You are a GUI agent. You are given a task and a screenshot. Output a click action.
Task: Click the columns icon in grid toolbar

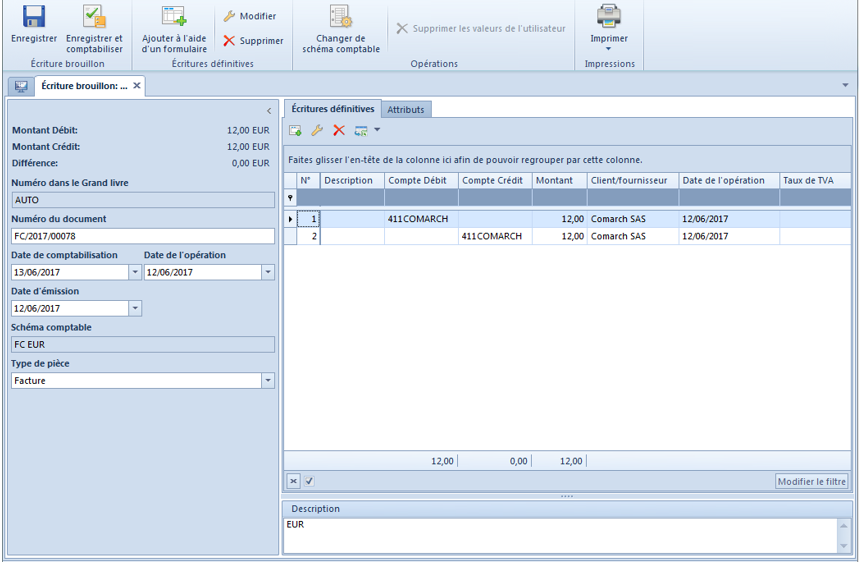tap(361, 131)
